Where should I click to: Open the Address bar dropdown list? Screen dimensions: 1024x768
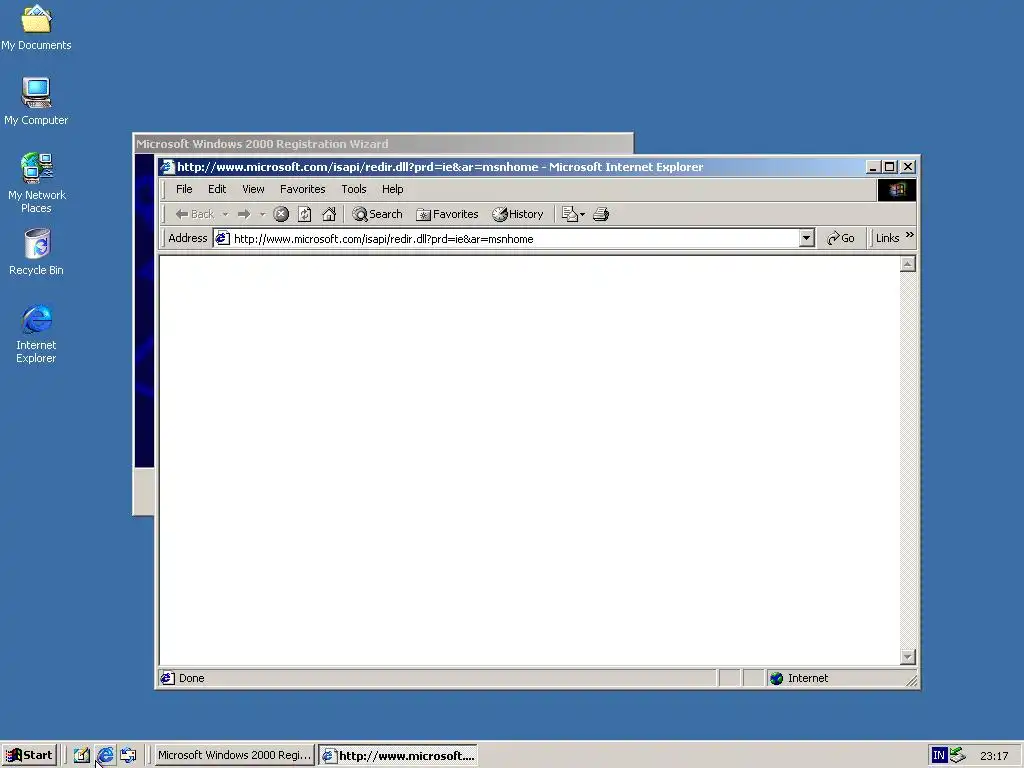point(807,238)
